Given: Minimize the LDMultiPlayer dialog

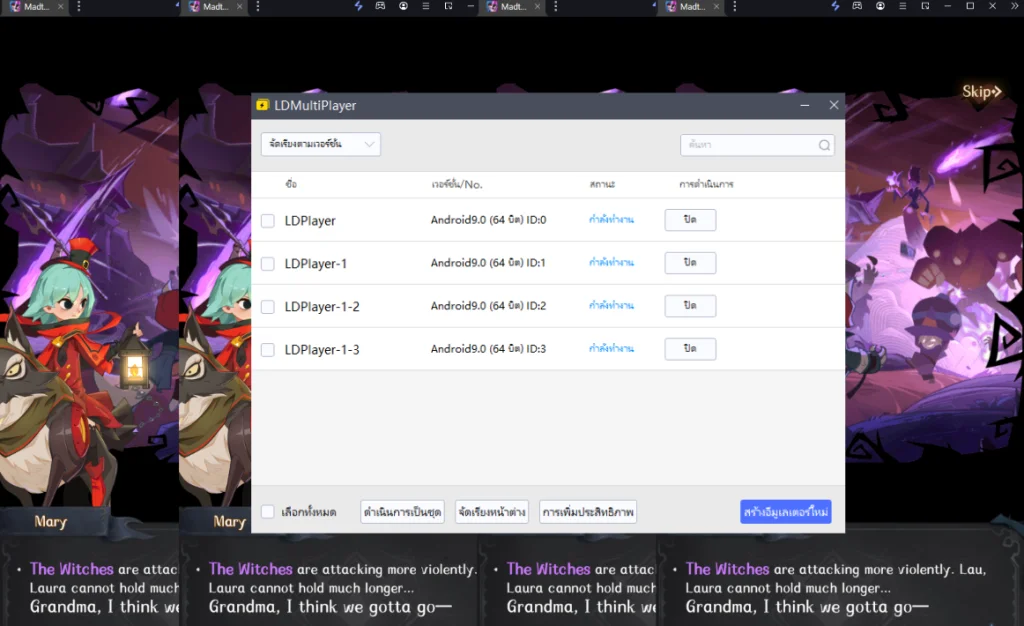Looking at the screenshot, I should pyautogui.click(x=805, y=105).
